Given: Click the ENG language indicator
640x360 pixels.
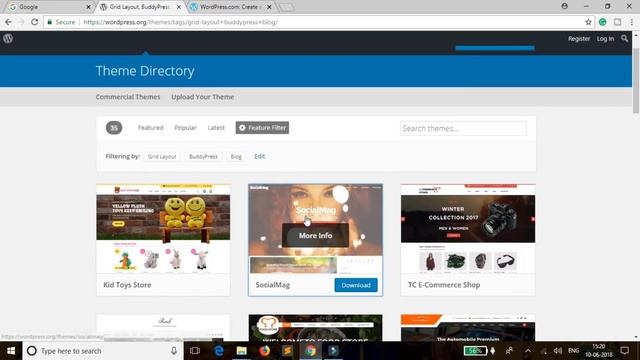Looking at the screenshot, I should (x=573, y=351).
